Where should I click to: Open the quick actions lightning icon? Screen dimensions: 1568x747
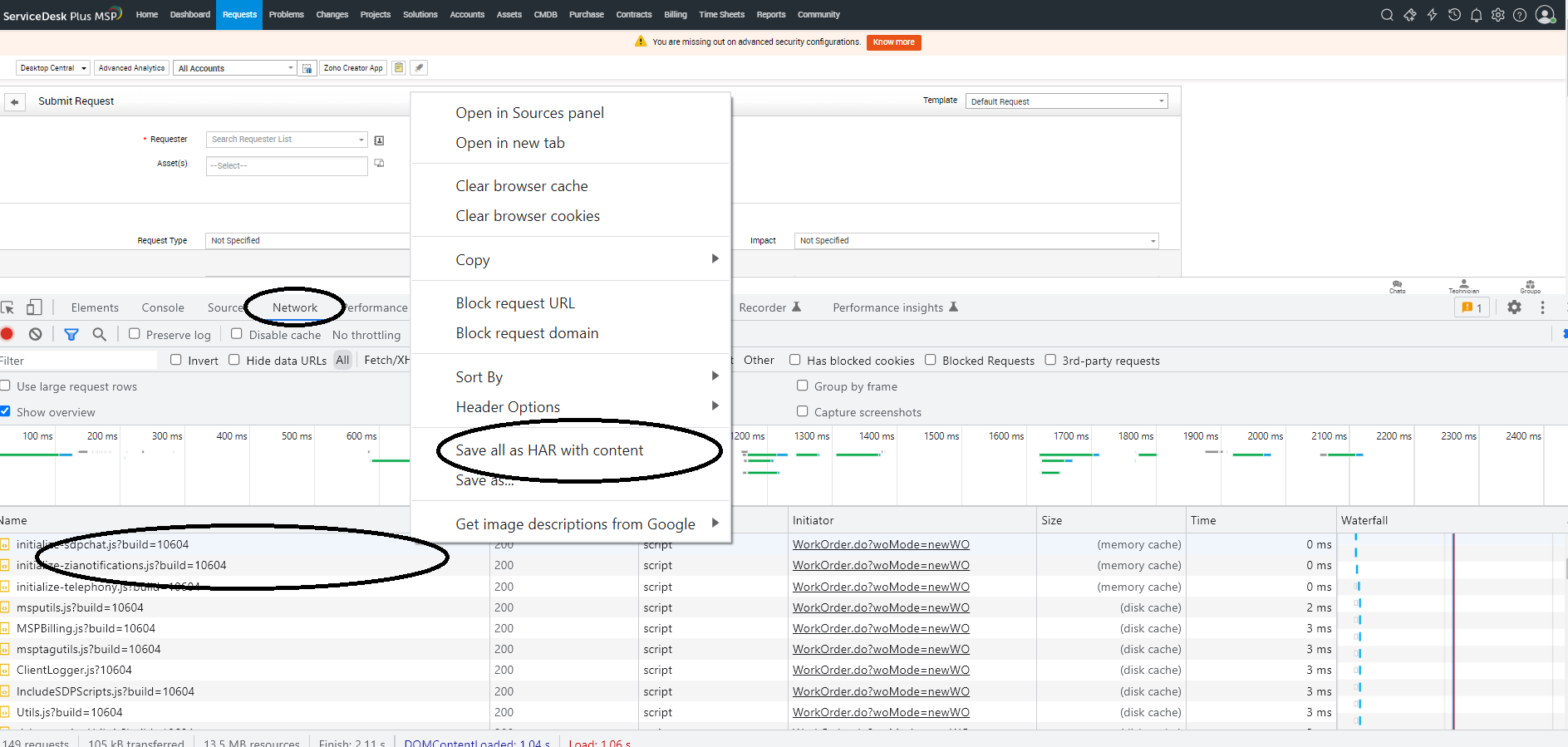[x=1432, y=15]
